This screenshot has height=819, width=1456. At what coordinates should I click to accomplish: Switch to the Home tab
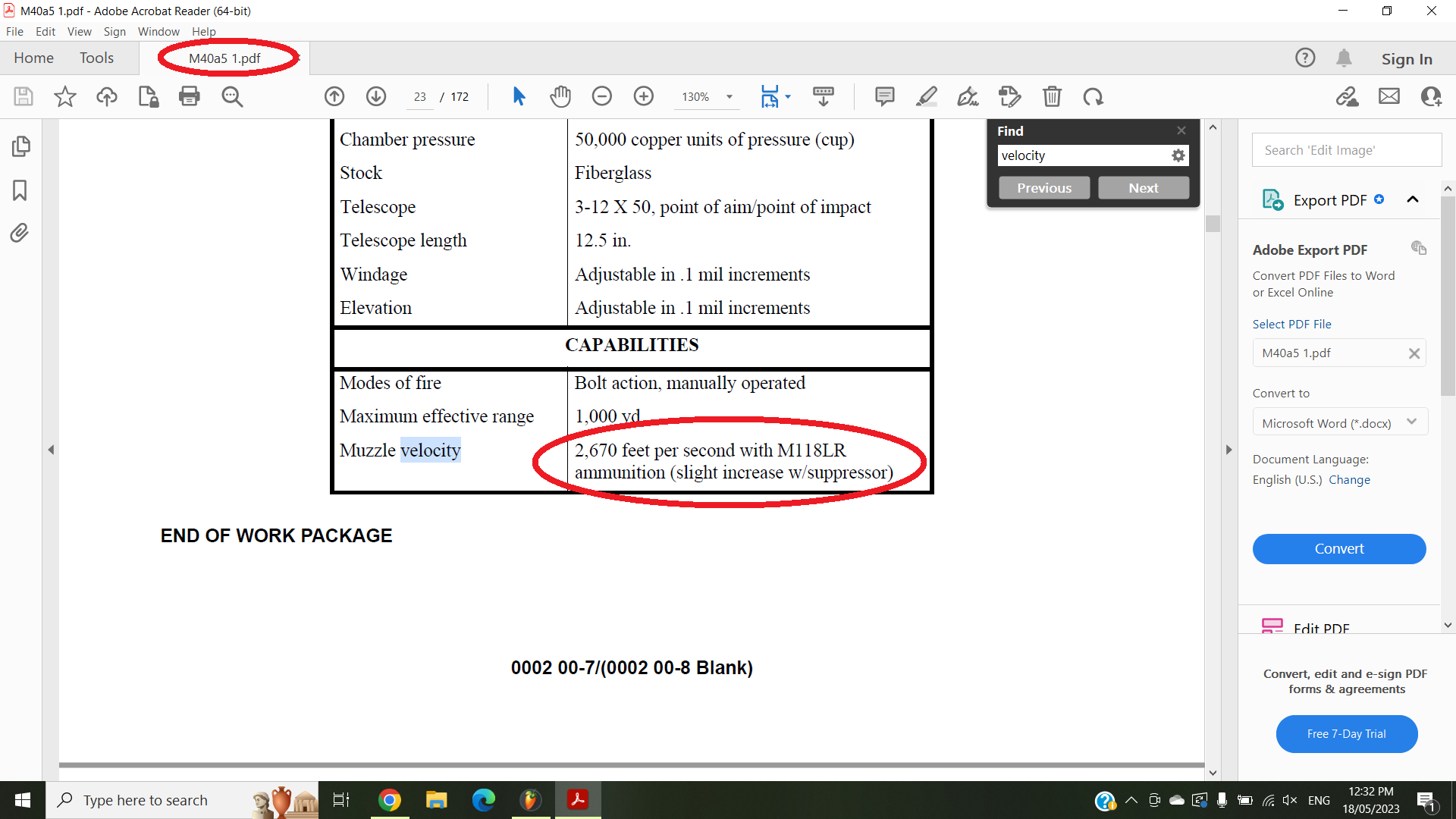[x=33, y=58]
